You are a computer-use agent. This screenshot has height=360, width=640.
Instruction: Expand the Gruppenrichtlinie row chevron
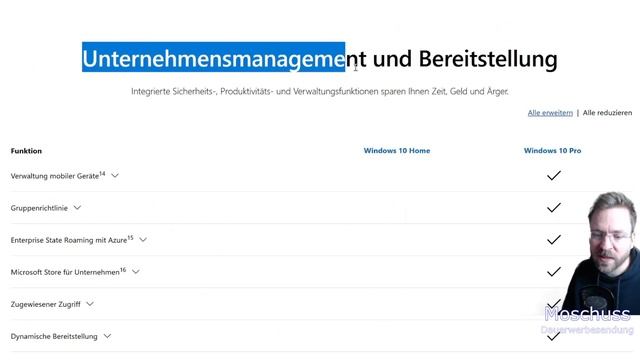click(x=77, y=208)
